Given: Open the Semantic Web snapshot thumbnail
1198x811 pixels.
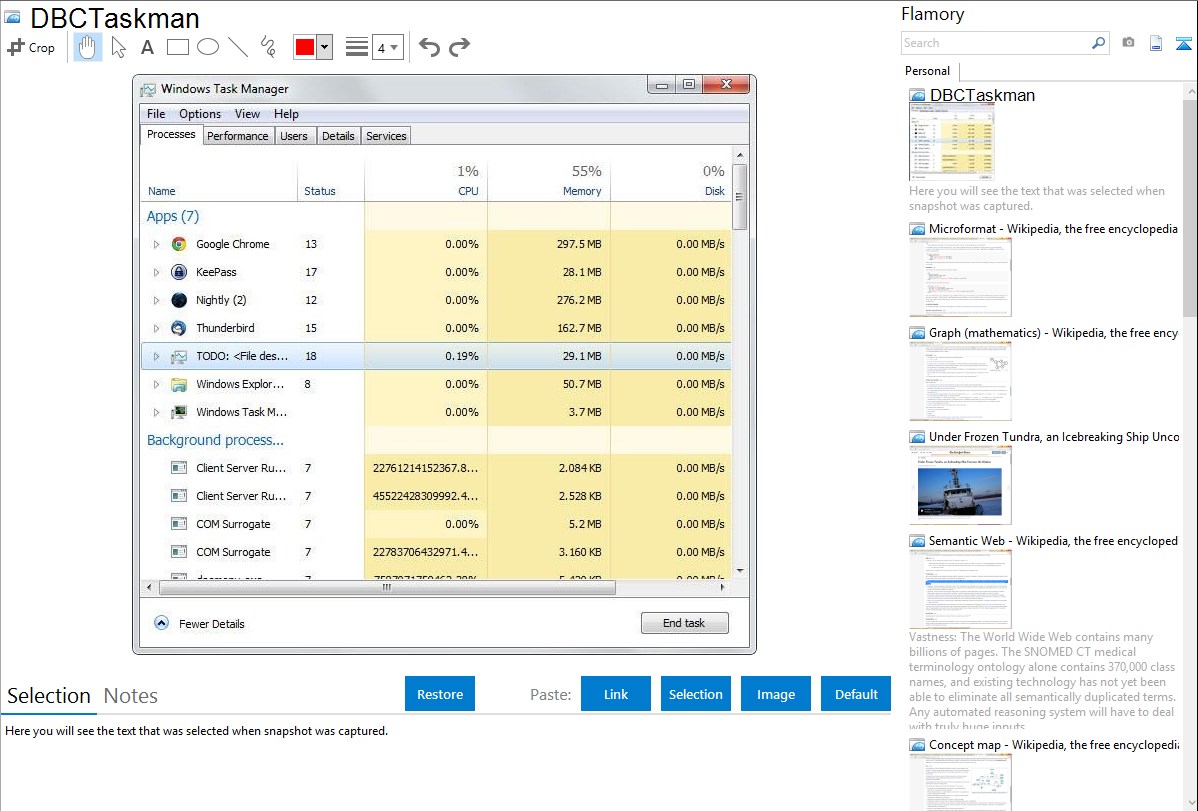Looking at the screenshot, I should pos(960,589).
